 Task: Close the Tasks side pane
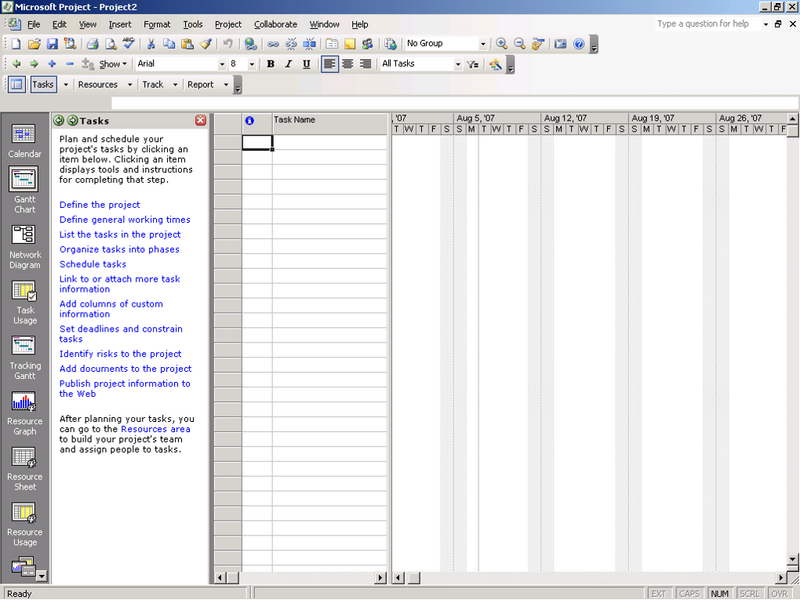coord(201,120)
